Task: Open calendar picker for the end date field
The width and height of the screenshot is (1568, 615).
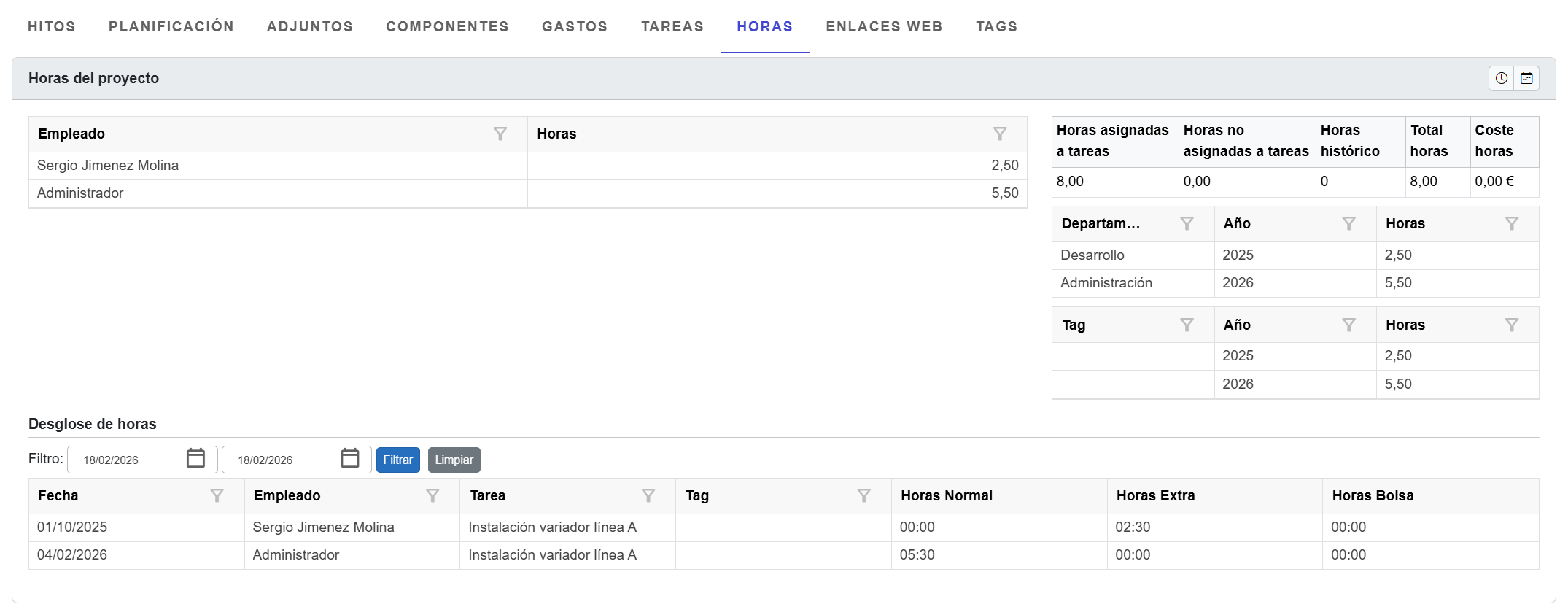Action: 350,459
